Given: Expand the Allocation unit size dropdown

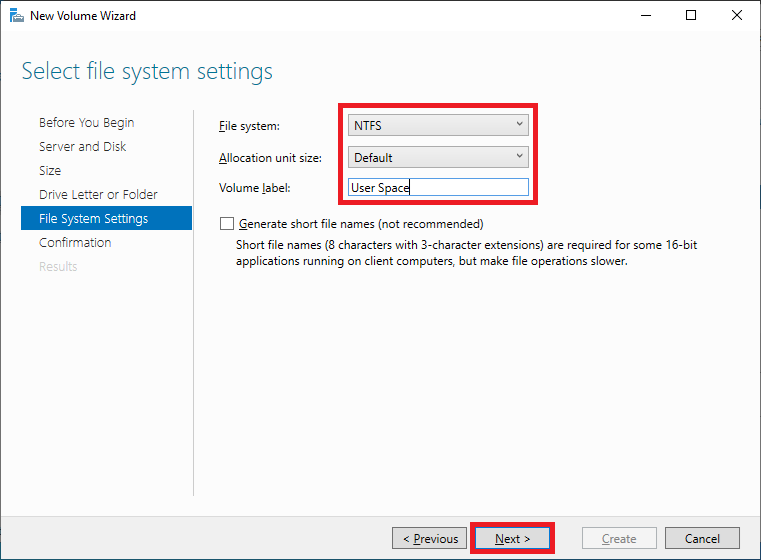Looking at the screenshot, I should [438, 157].
